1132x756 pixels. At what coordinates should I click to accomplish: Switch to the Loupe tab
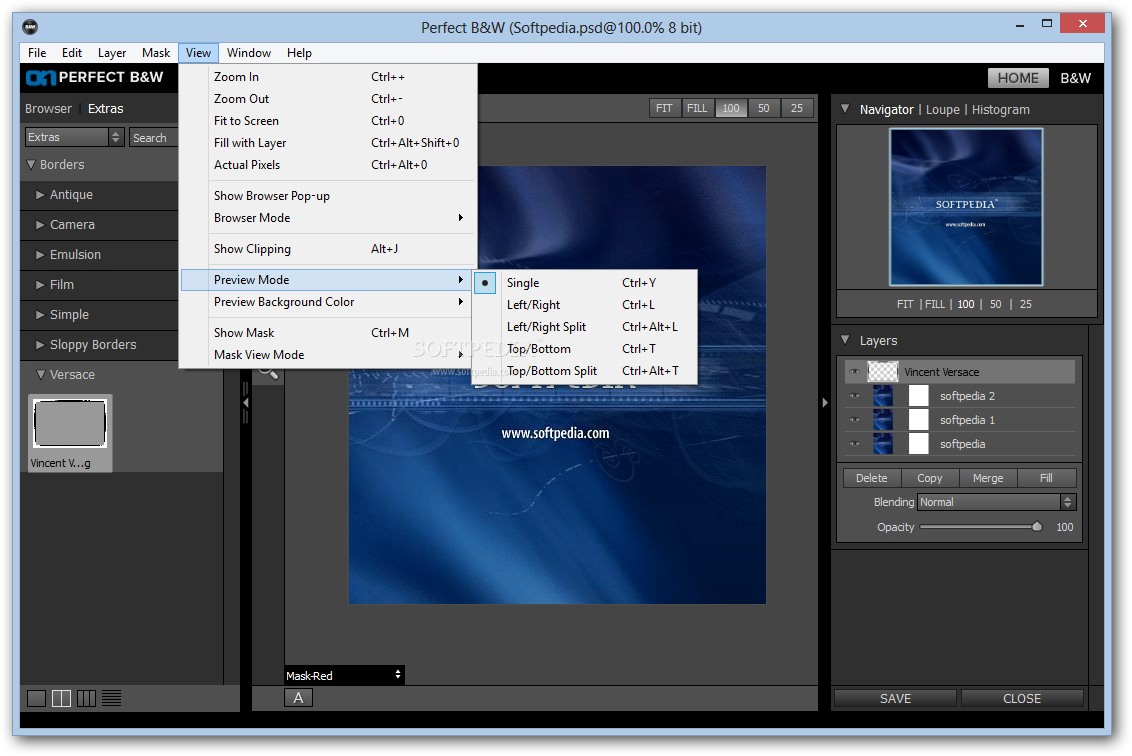pyautogui.click(x=943, y=110)
